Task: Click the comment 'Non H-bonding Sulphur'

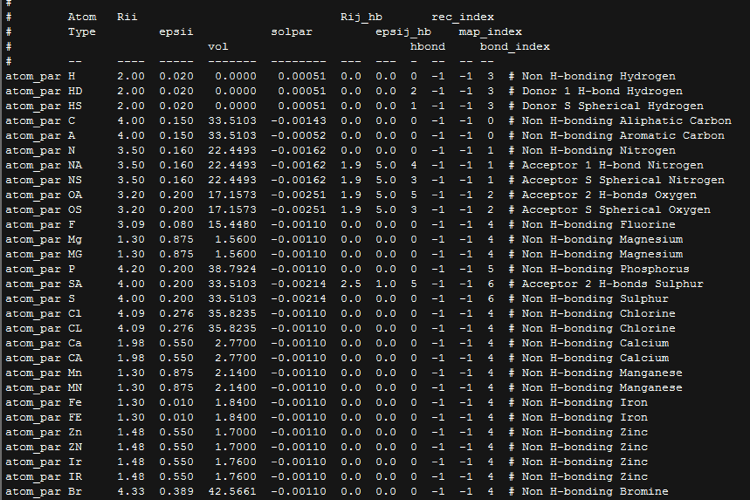Action: tap(595, 299)
